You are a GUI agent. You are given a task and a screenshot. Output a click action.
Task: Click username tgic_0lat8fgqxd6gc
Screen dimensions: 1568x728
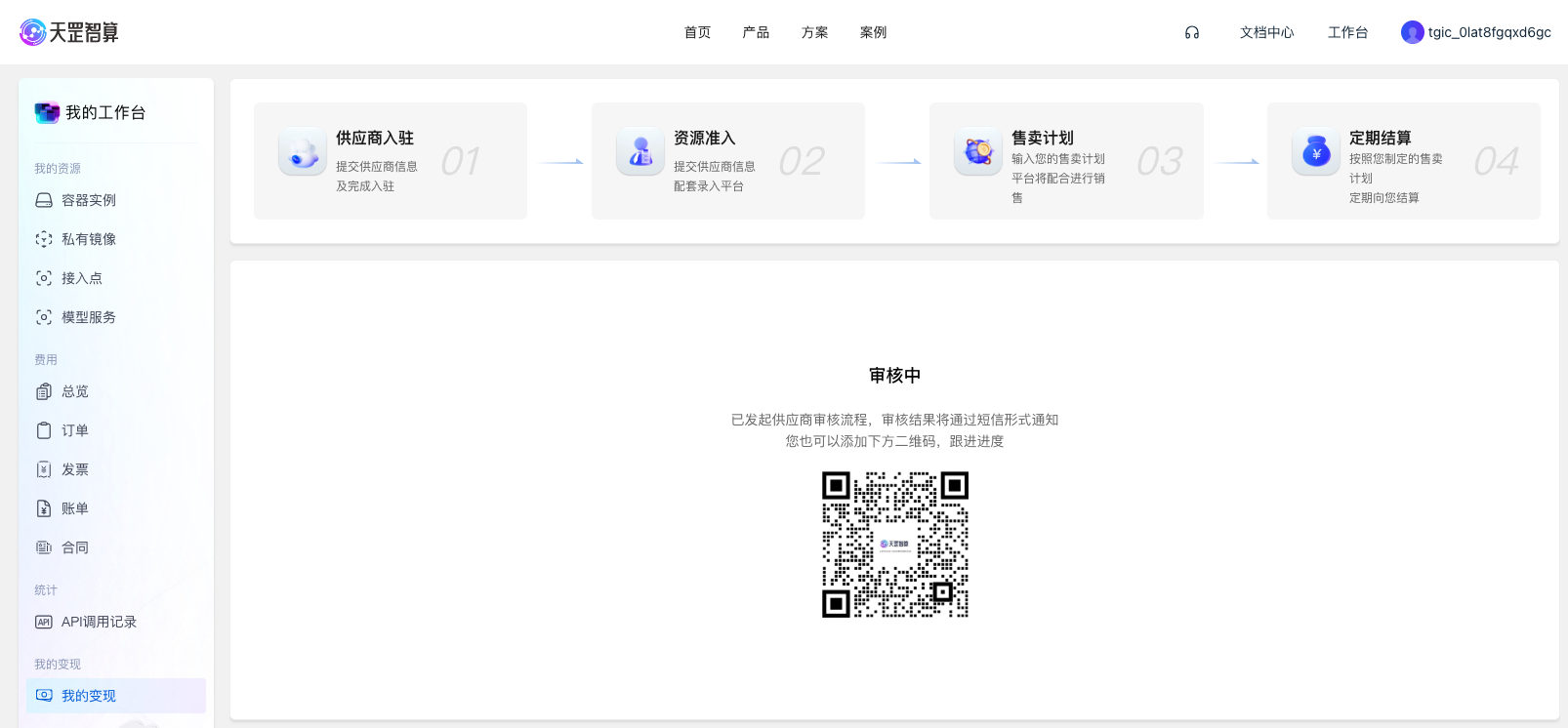pyautogui.click(x=1489, y=32)
